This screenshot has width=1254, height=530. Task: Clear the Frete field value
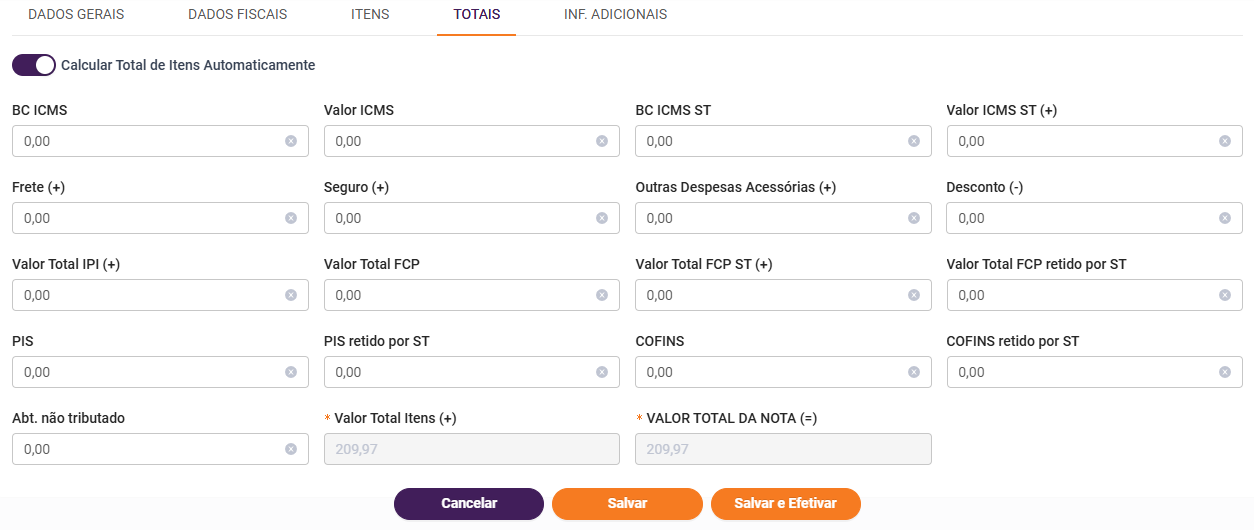(291, 218)
